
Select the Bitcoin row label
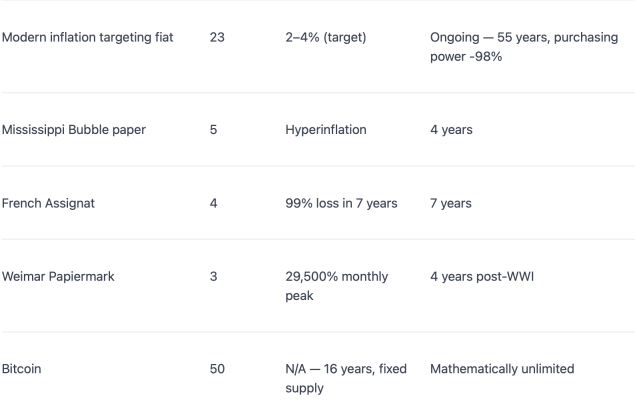[21, 369]
